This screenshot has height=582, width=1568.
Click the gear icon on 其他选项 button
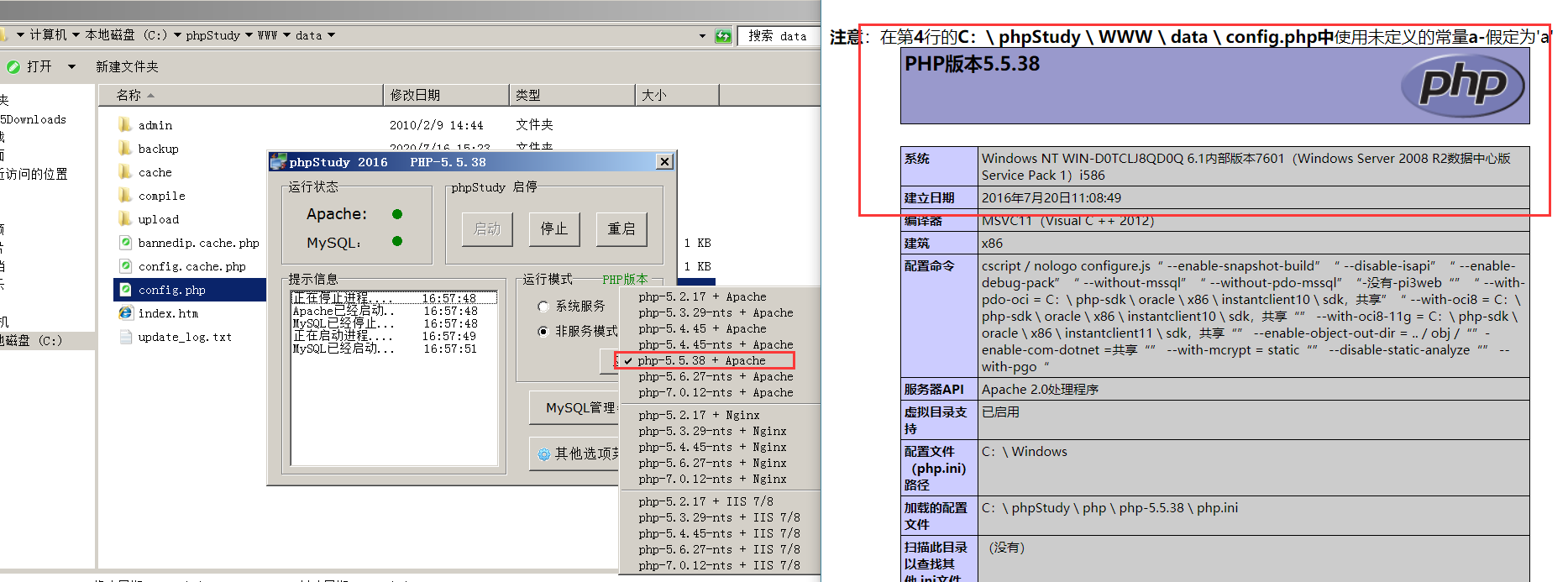coord(544,454)
